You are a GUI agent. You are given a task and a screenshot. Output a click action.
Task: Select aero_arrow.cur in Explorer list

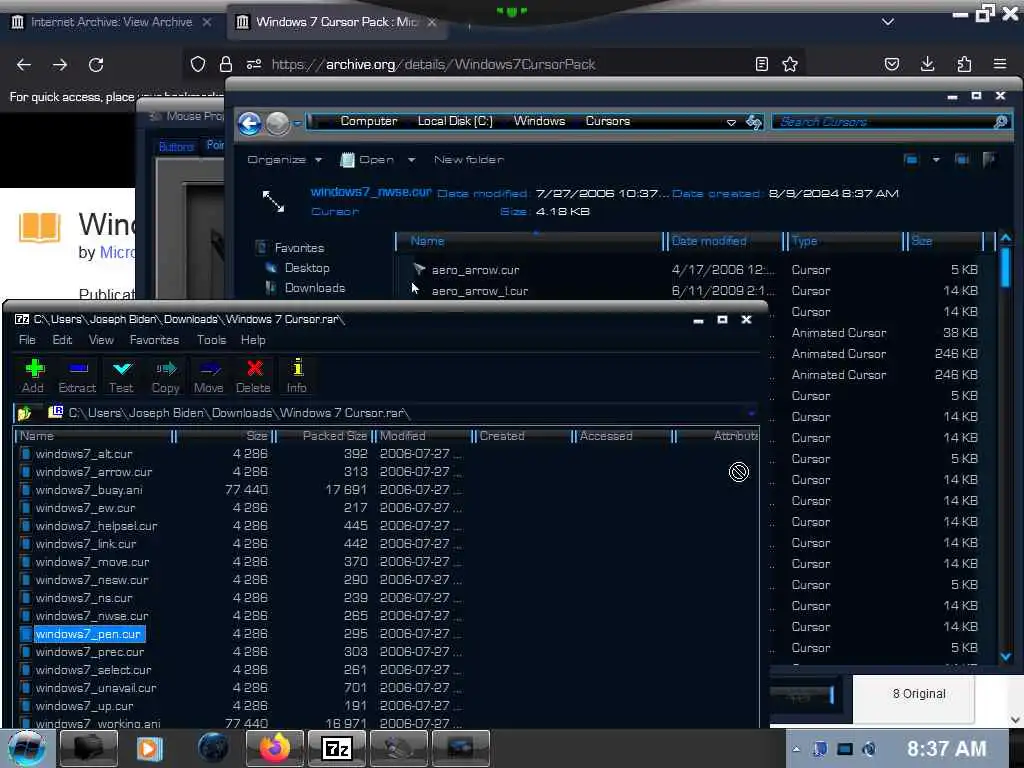point(475,270)
